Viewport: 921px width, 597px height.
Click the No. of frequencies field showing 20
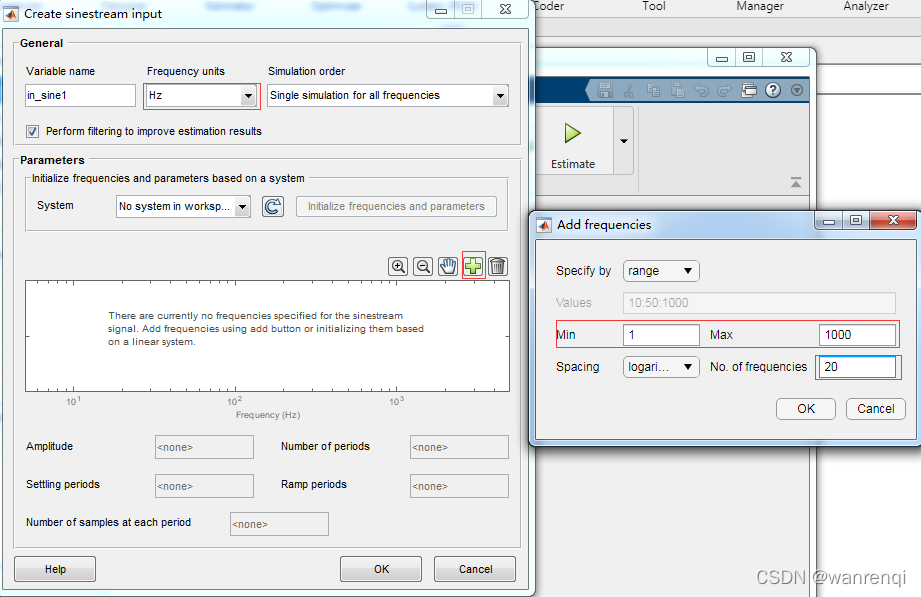(857, 367)
